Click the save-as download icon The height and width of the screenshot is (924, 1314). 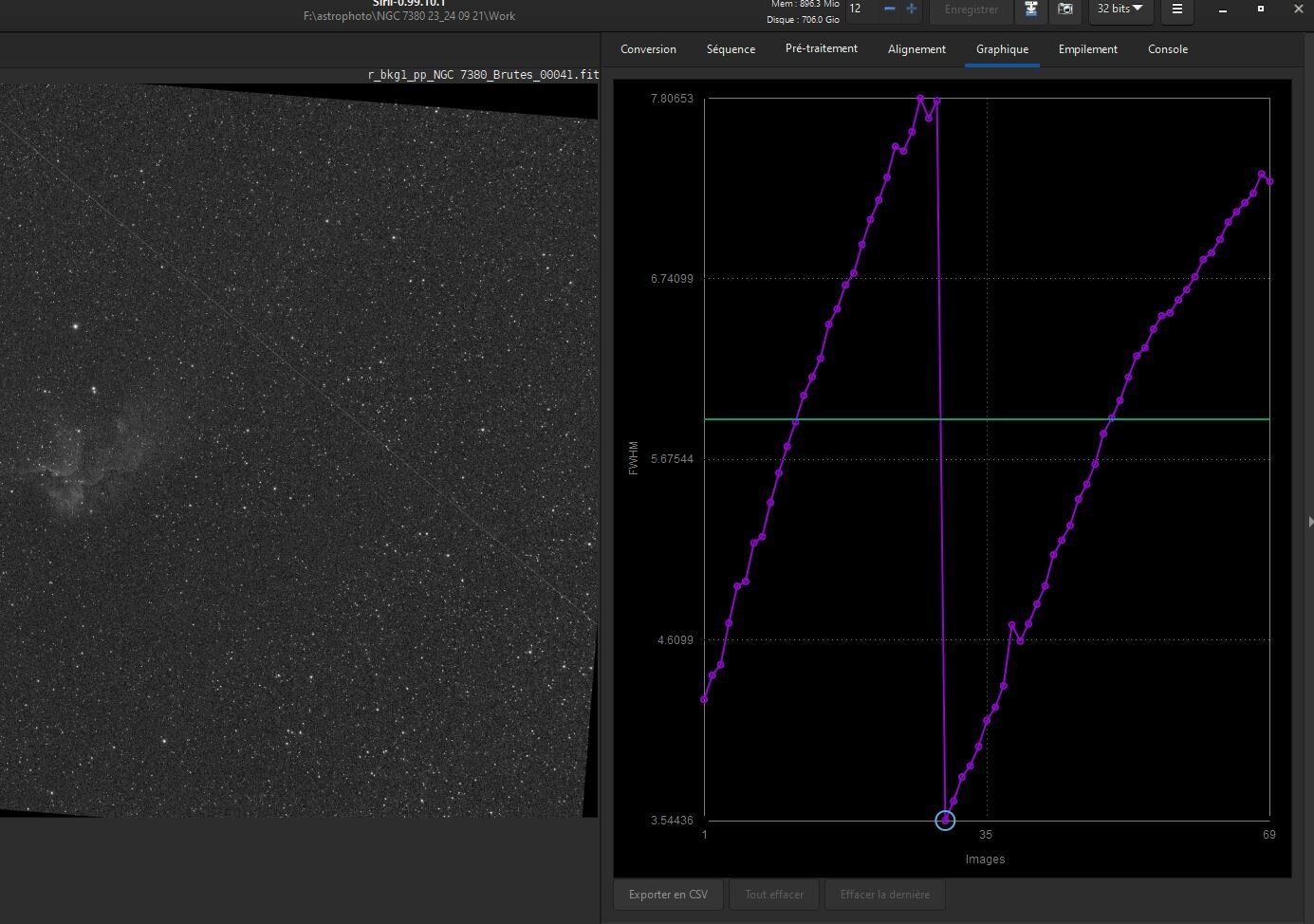coord(1030,9)
